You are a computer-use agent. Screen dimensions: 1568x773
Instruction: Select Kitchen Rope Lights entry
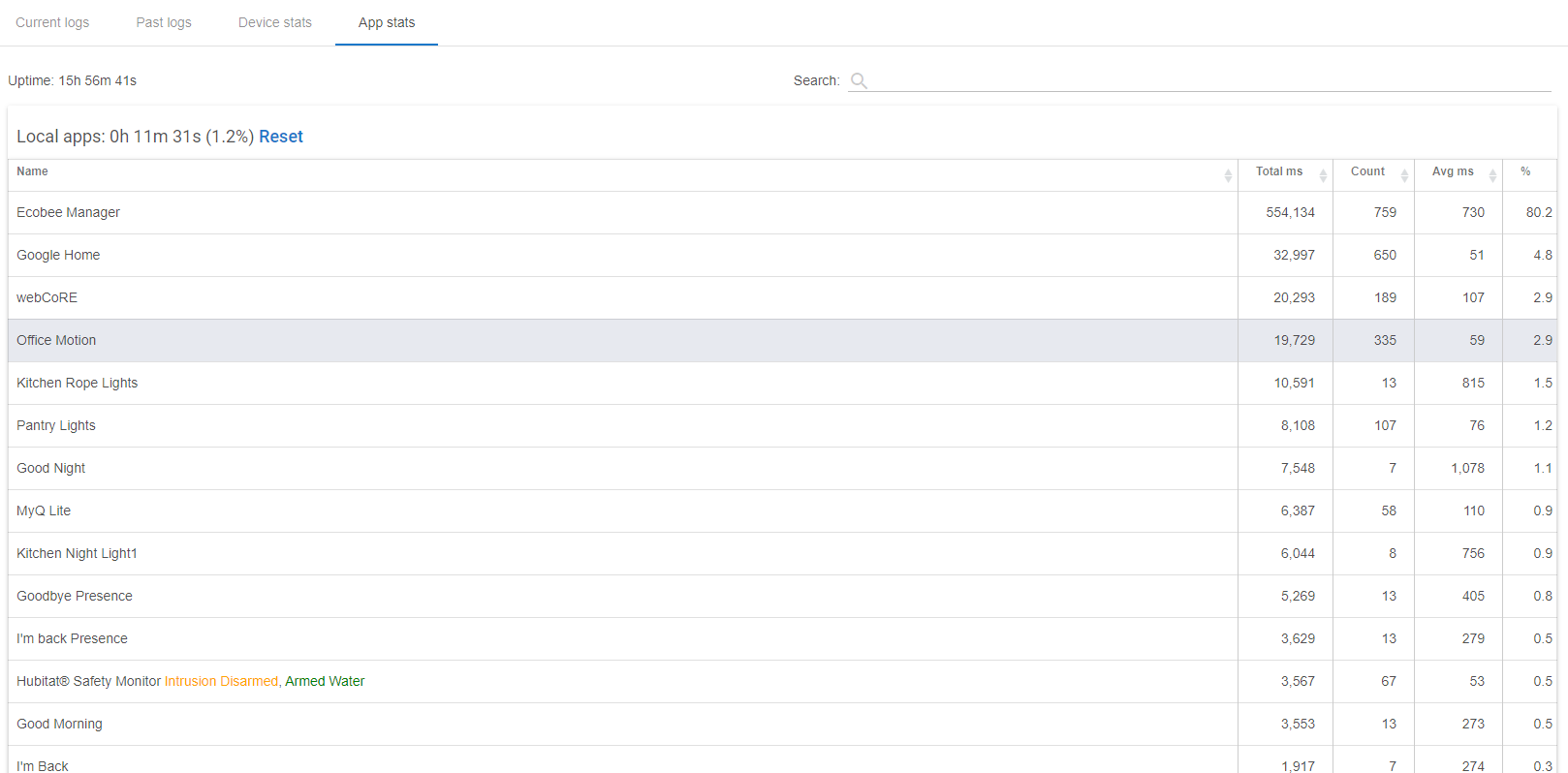[77, 383]
